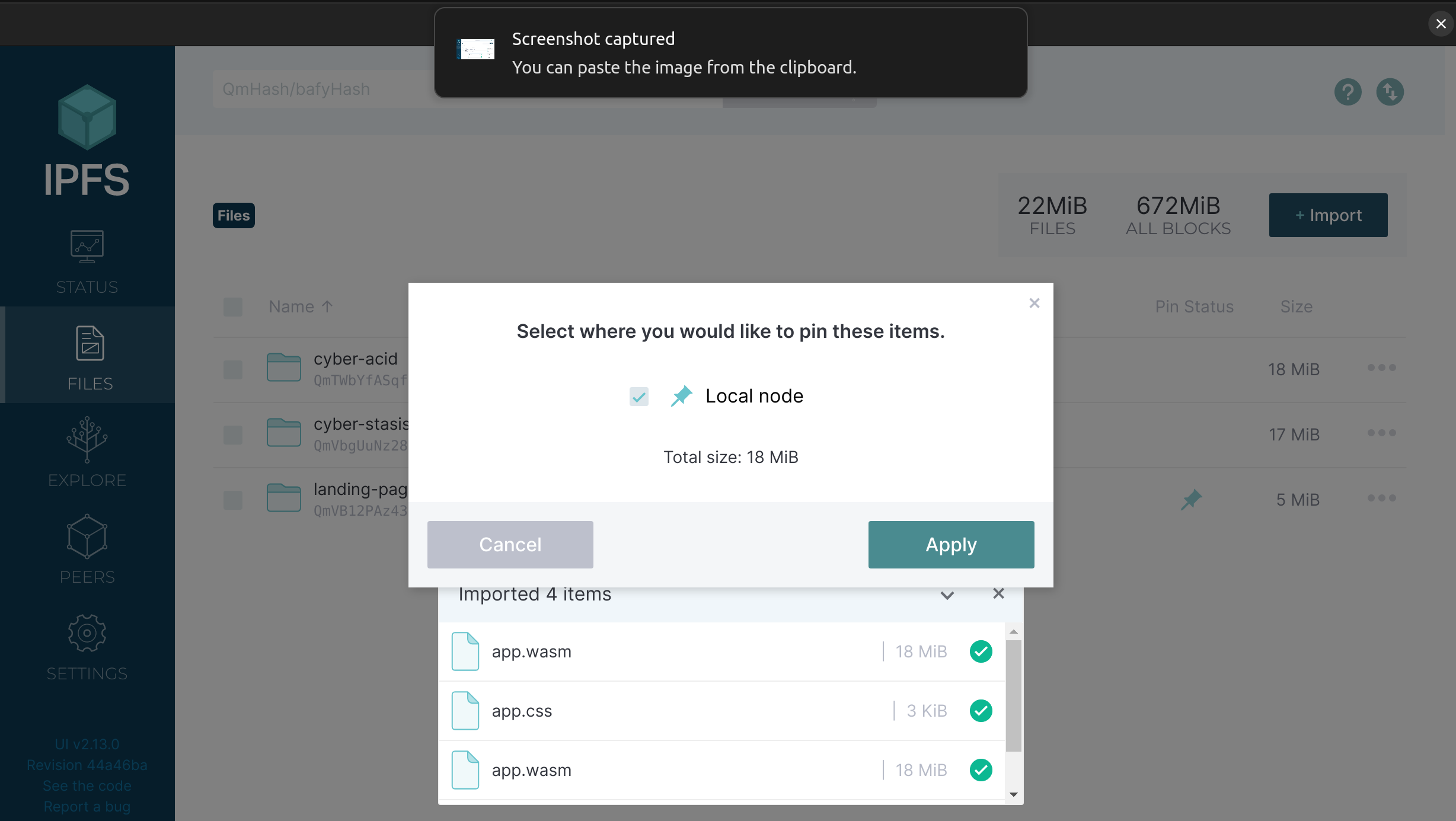This screenshot has width=1456, height=821.
Task: Open the Status panel
Action: 88,260
